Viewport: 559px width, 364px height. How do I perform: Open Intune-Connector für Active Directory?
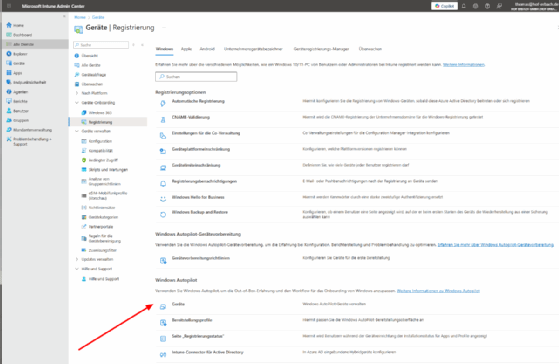click(x=207, y=352)
